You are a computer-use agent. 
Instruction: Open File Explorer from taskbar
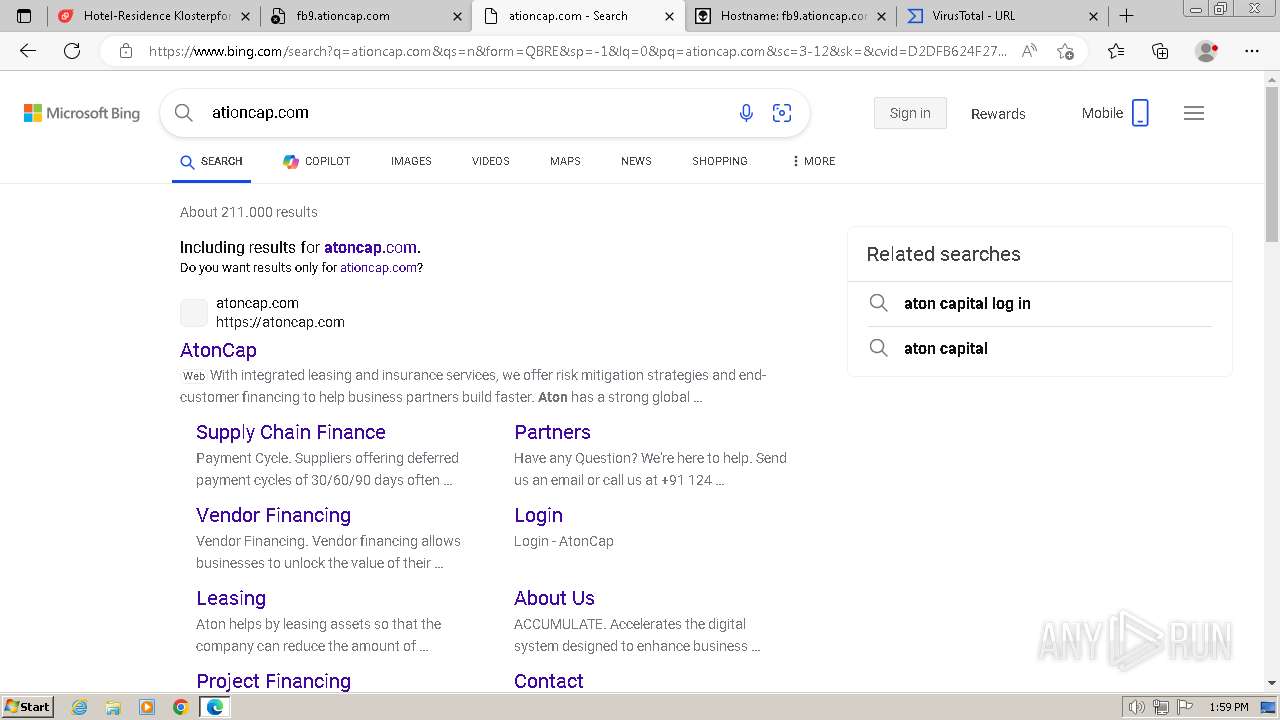(x=113, y=707)
